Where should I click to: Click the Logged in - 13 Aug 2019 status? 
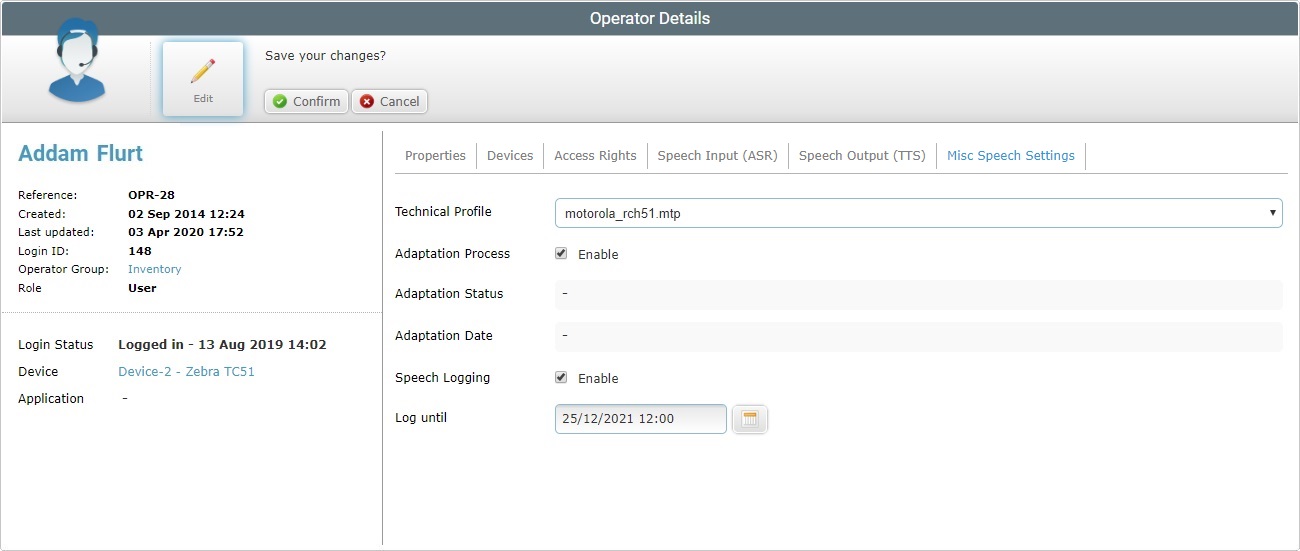pos(222,345)
